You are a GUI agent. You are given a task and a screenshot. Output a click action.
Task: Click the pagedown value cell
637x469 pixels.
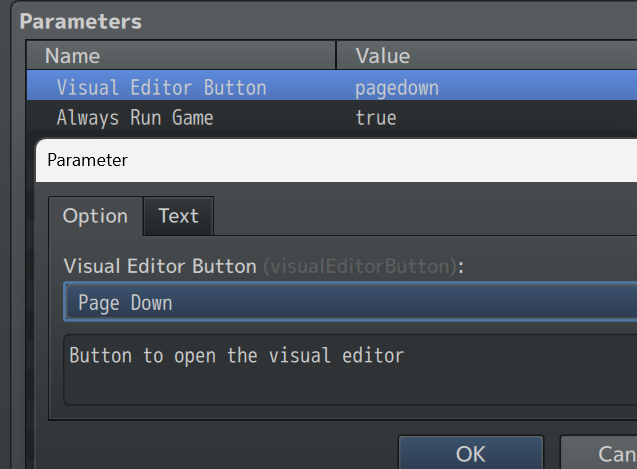(x=397, y=87)
